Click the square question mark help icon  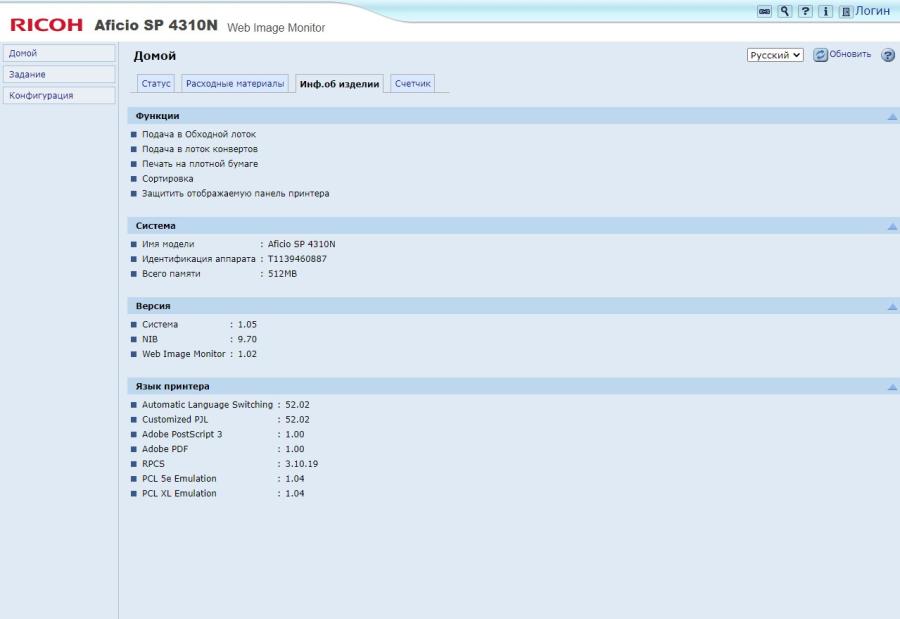(x=805, y=11)
